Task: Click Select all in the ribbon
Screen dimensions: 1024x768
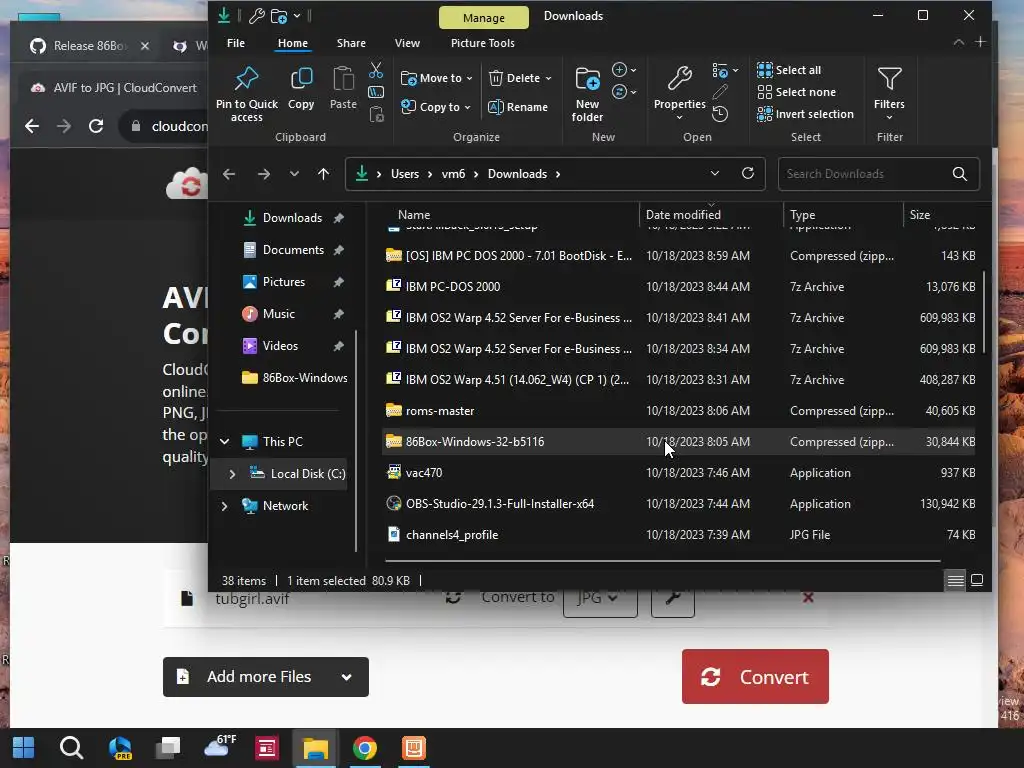Action: (789, 70)
